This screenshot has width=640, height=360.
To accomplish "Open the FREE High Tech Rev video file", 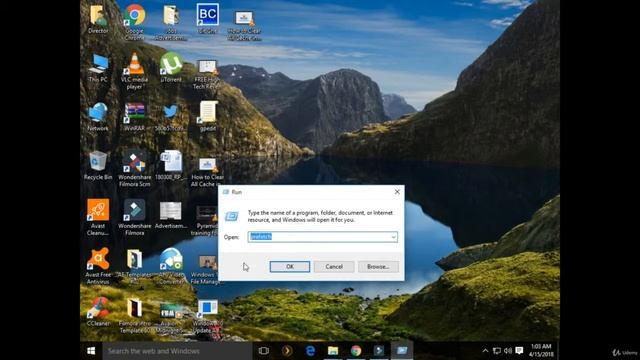I will 207,74.
